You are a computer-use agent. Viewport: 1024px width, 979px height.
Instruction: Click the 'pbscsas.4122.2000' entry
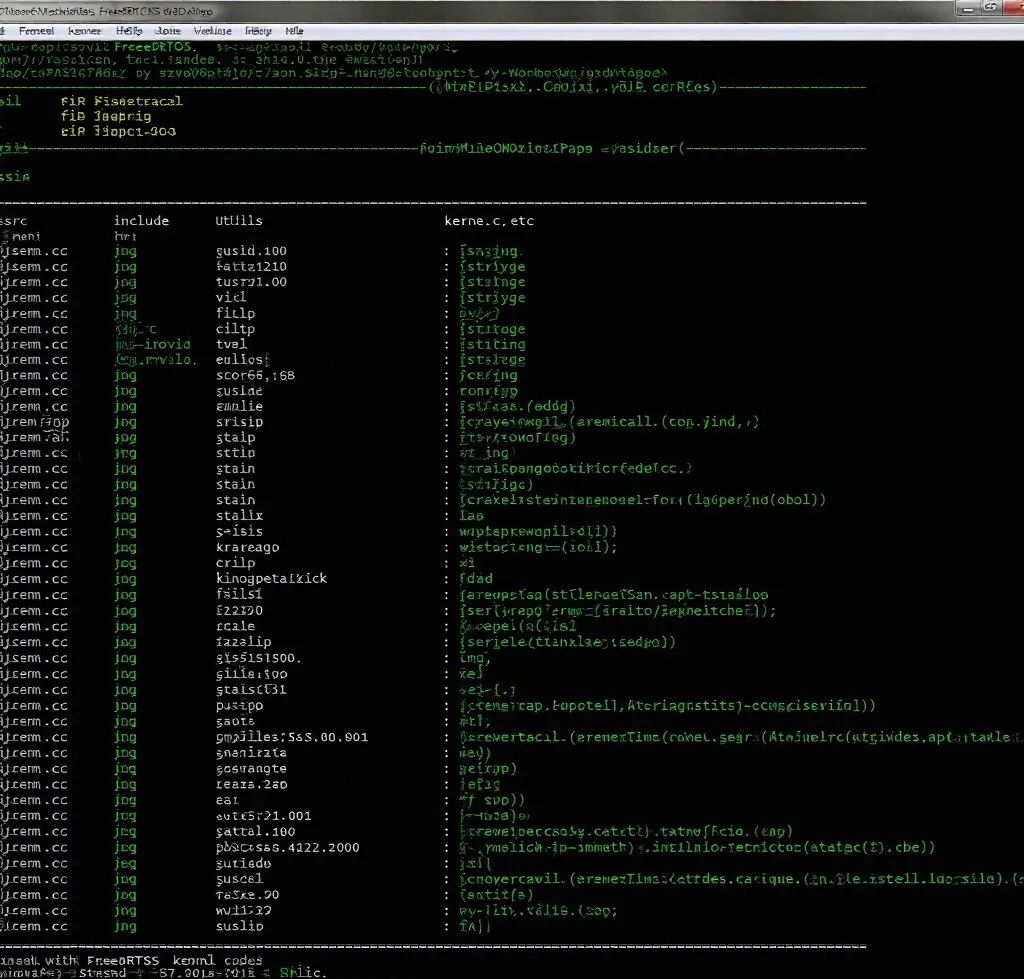pyautogui.click(x=287, y=847)
